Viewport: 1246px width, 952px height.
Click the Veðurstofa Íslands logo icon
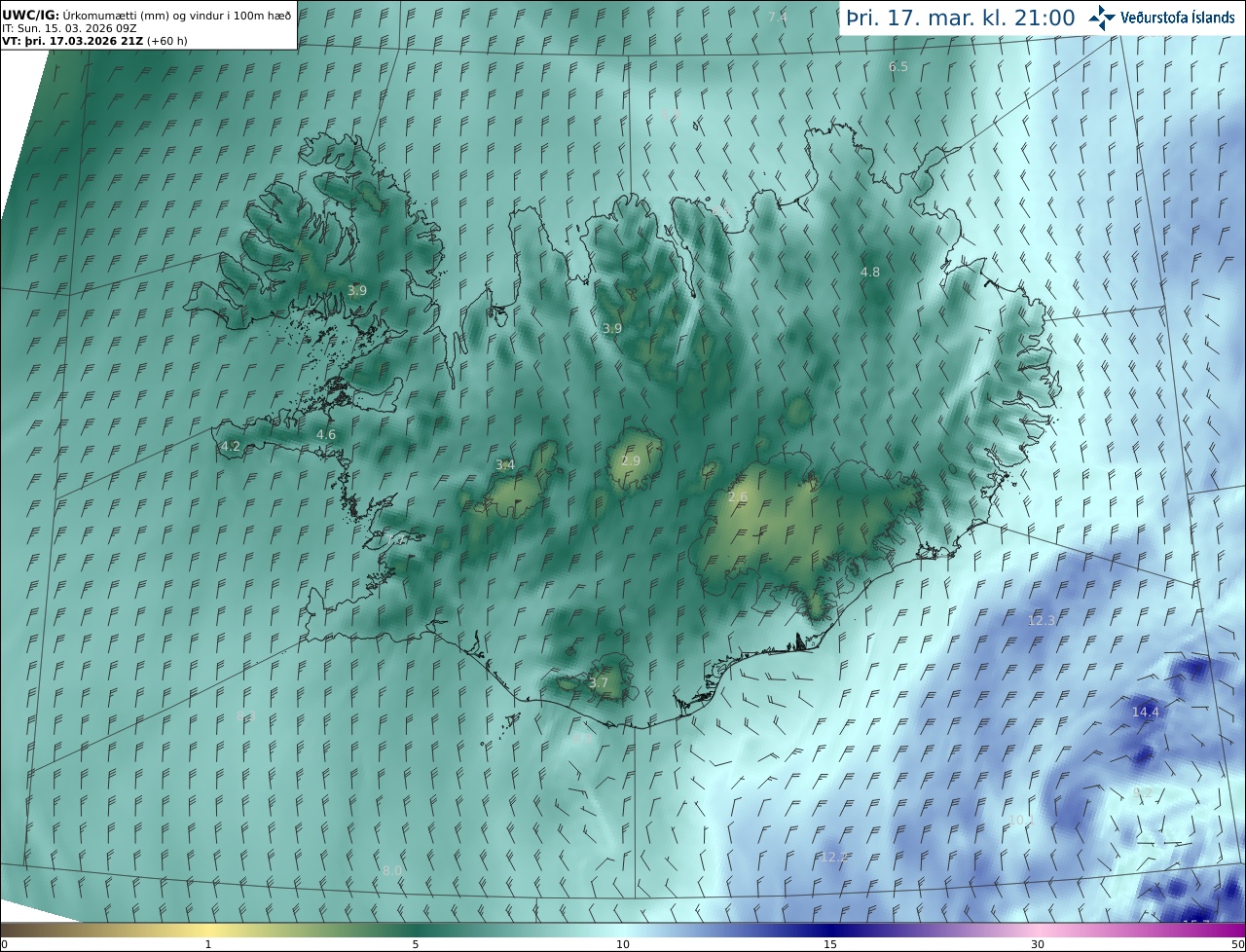pos(1103,18)
